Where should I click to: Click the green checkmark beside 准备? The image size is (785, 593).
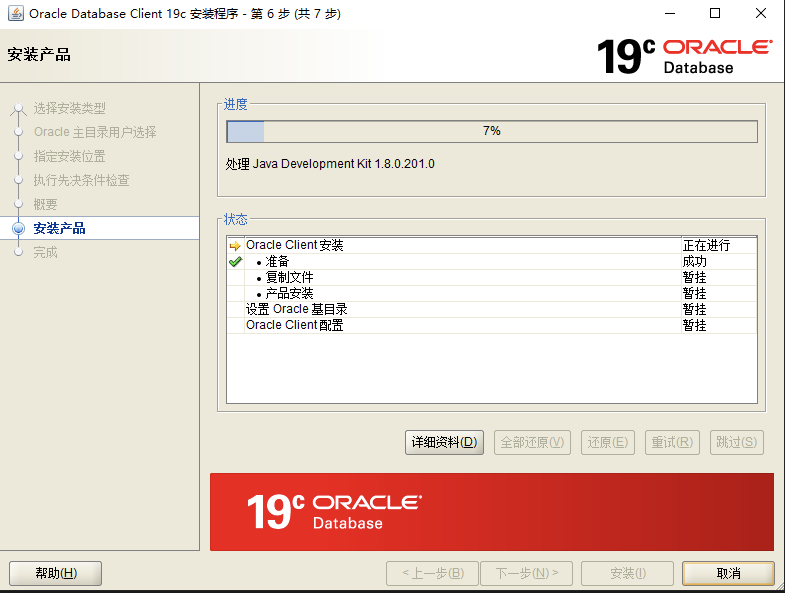click(x=235, y=261)
